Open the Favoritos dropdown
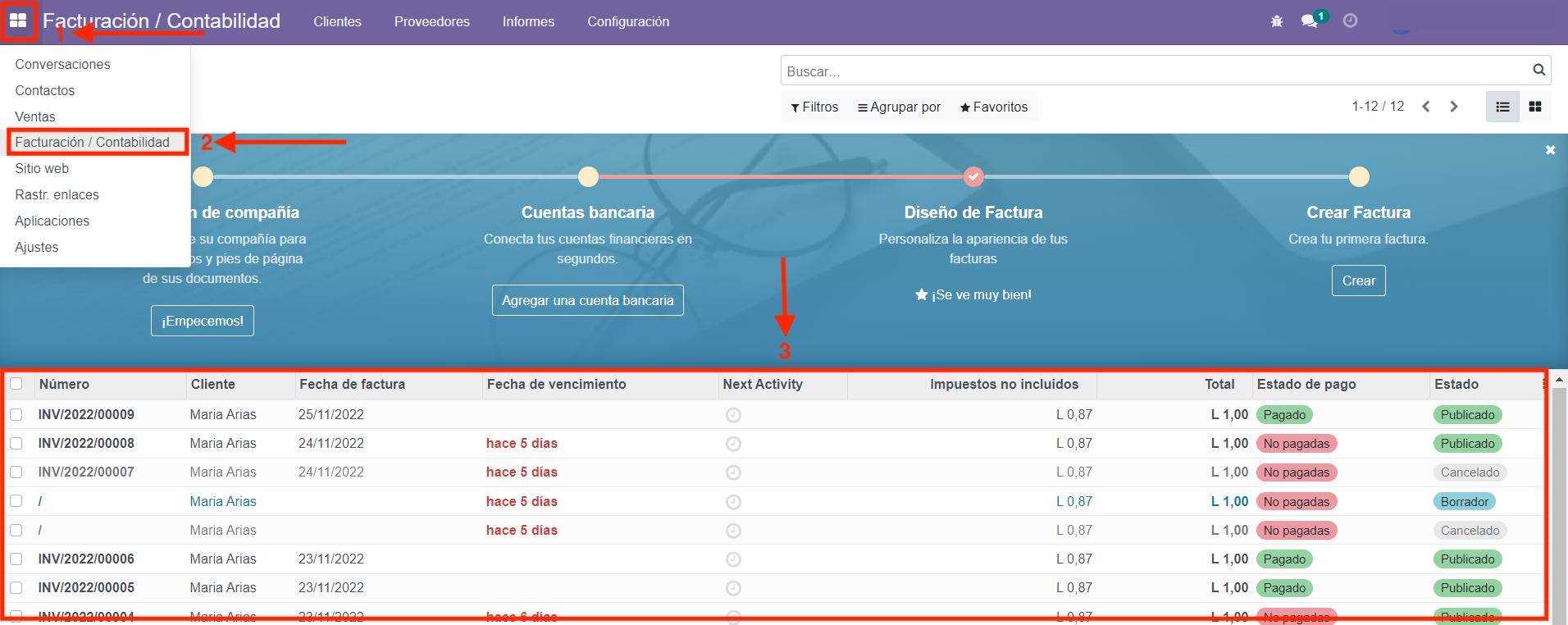The image size is (1568, 625). click(x=993, y=107)
